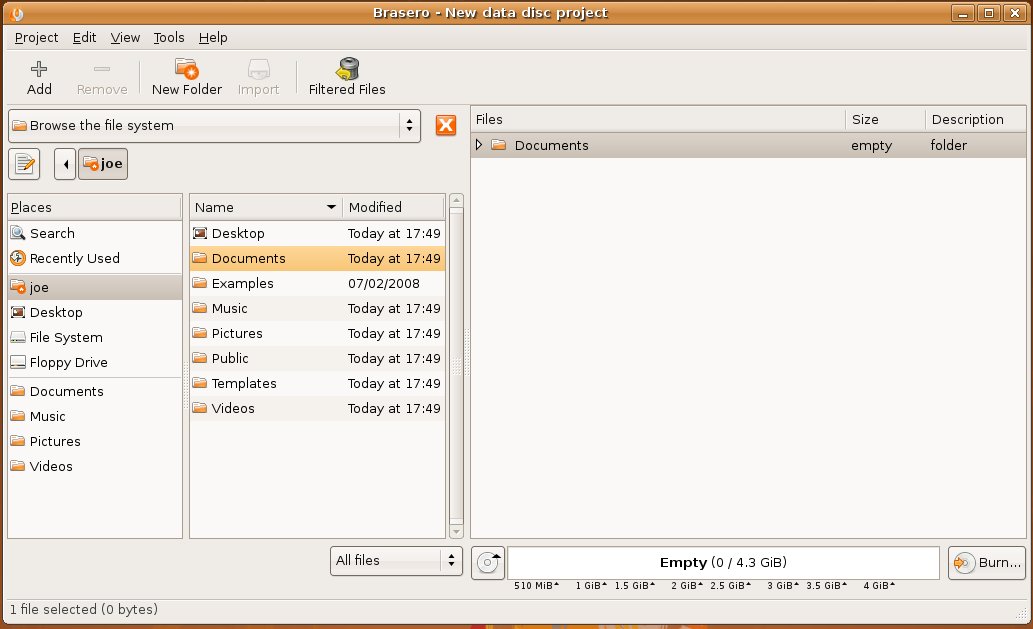
Task: Close the file browser pane with orange X
Action: 446,125
